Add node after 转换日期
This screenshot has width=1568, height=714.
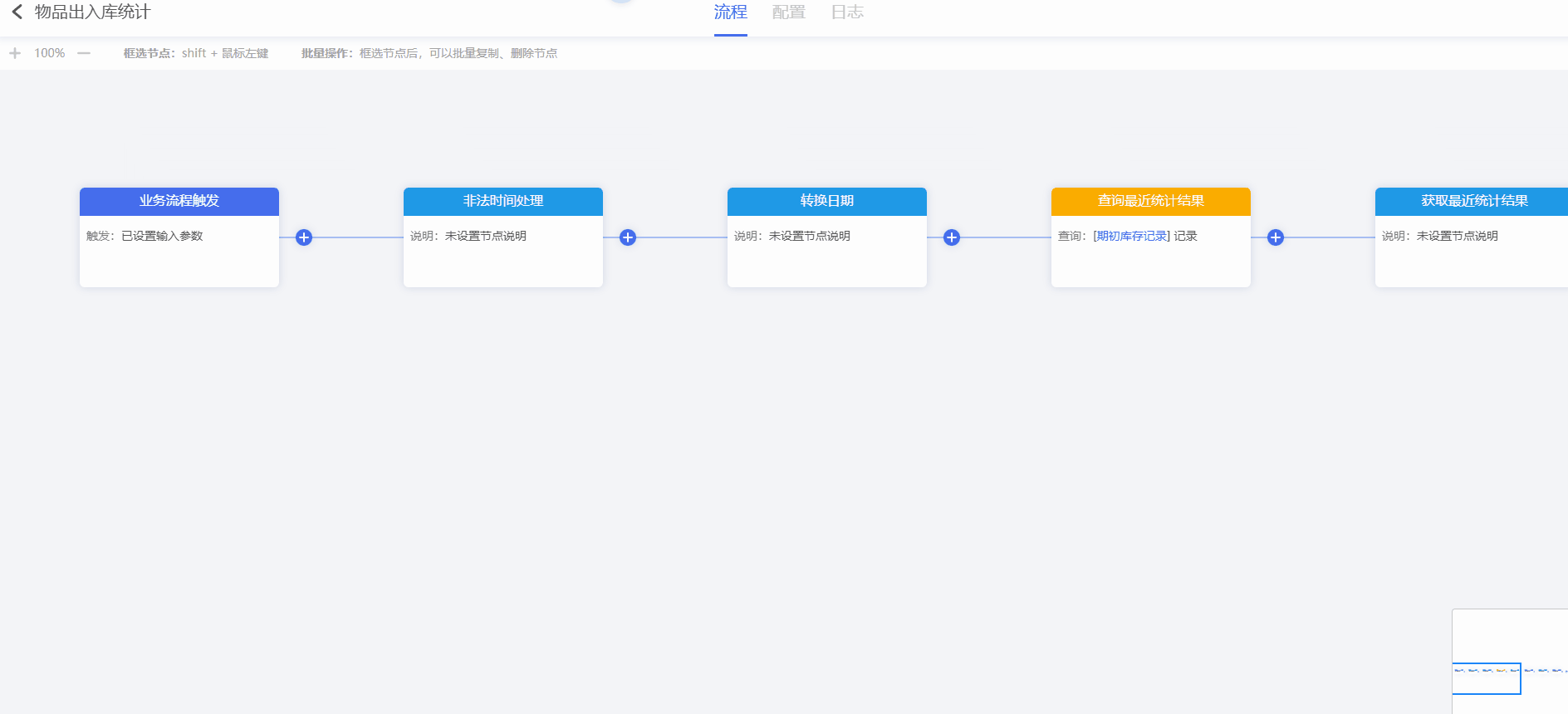click(952, 237)
